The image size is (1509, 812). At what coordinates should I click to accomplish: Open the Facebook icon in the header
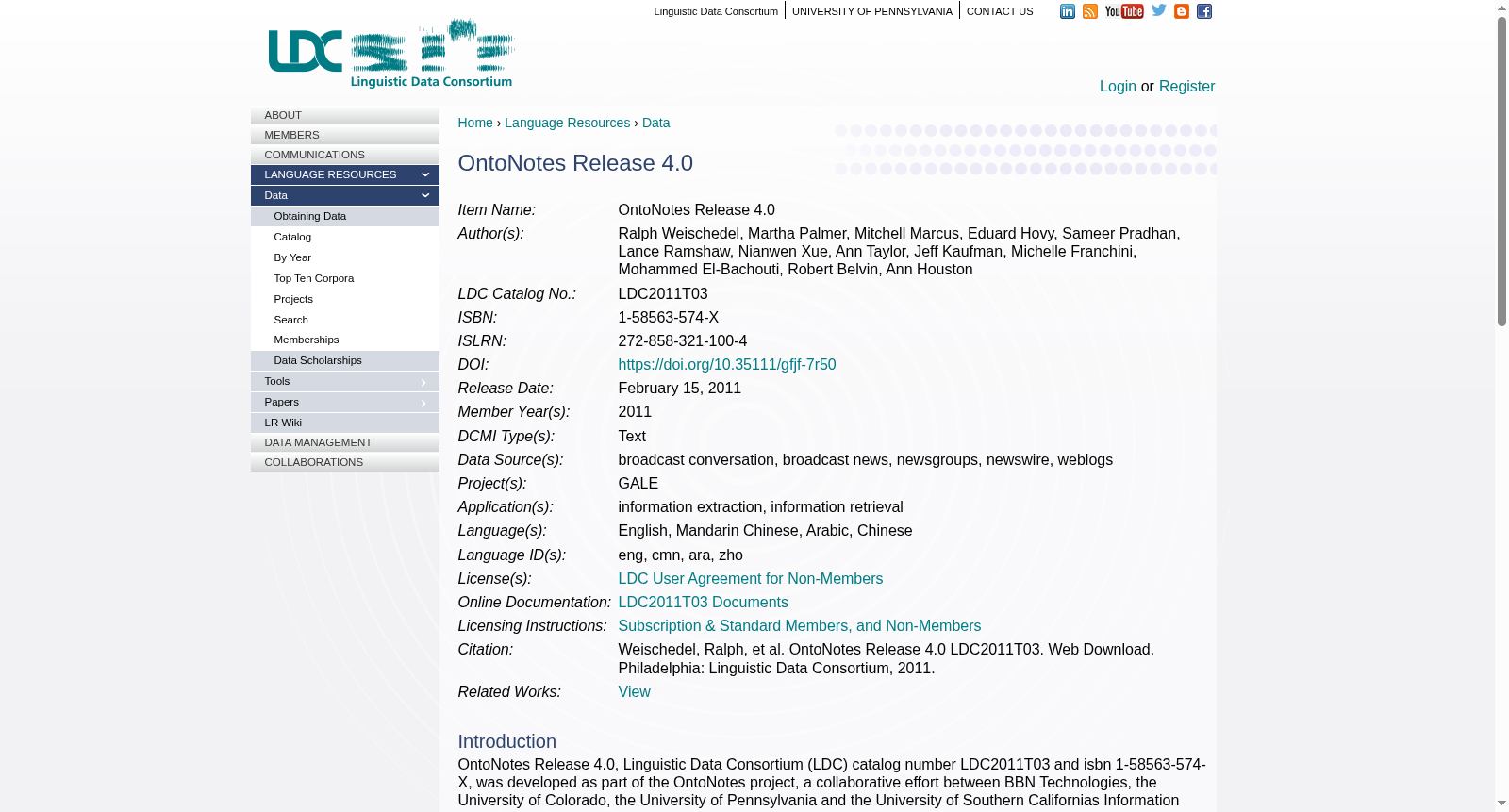[x=1204, y=11]
